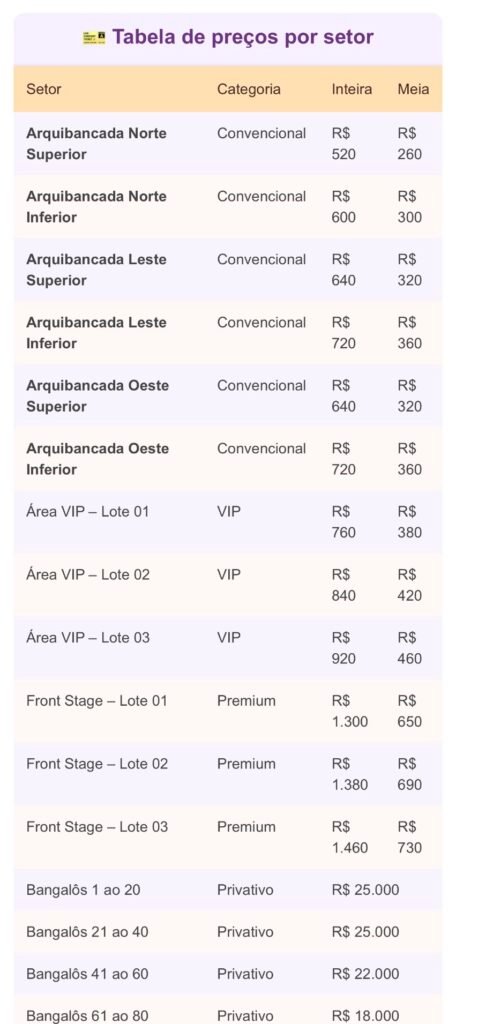Select the Bangalôs 1 ao 20 row

(x=227, y=889)
